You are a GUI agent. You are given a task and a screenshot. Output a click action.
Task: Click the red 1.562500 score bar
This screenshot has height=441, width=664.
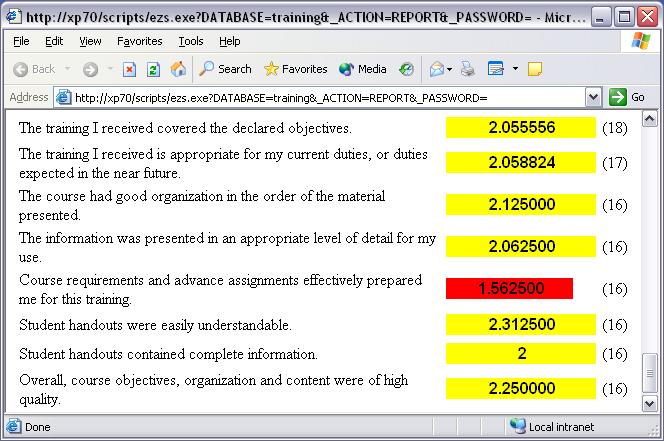click(509, 288)
